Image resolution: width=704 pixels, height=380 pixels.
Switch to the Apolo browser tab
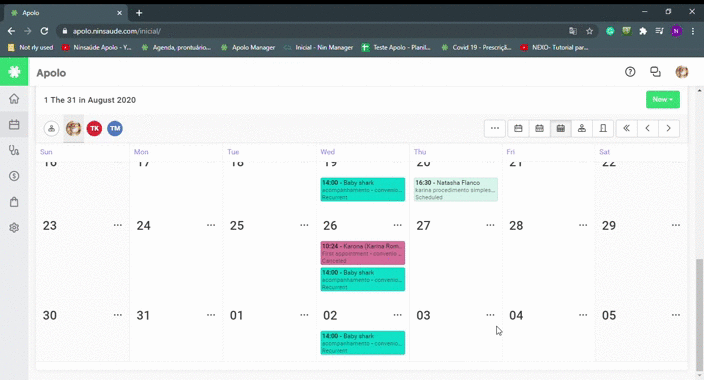click(65, 13)
